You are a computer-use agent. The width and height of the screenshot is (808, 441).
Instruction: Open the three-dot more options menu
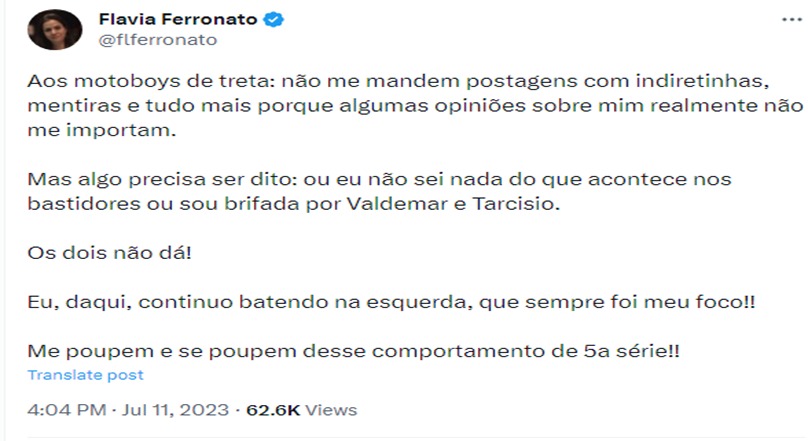(792, 20)
